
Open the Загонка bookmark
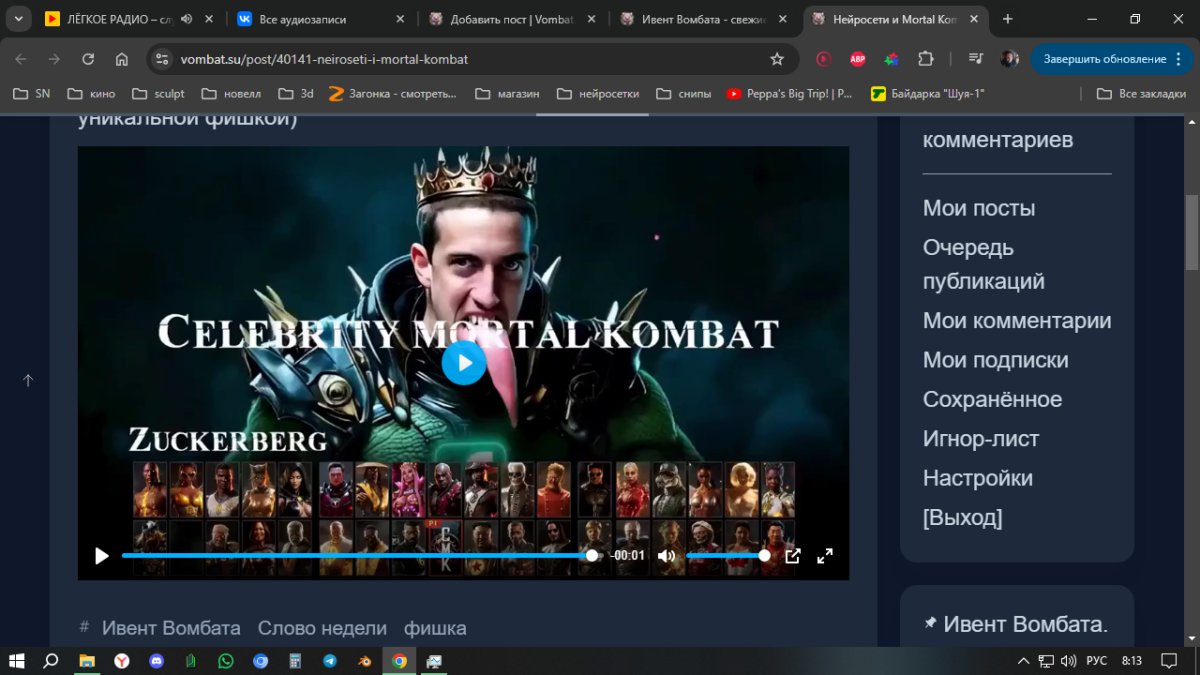coord(391,94)
